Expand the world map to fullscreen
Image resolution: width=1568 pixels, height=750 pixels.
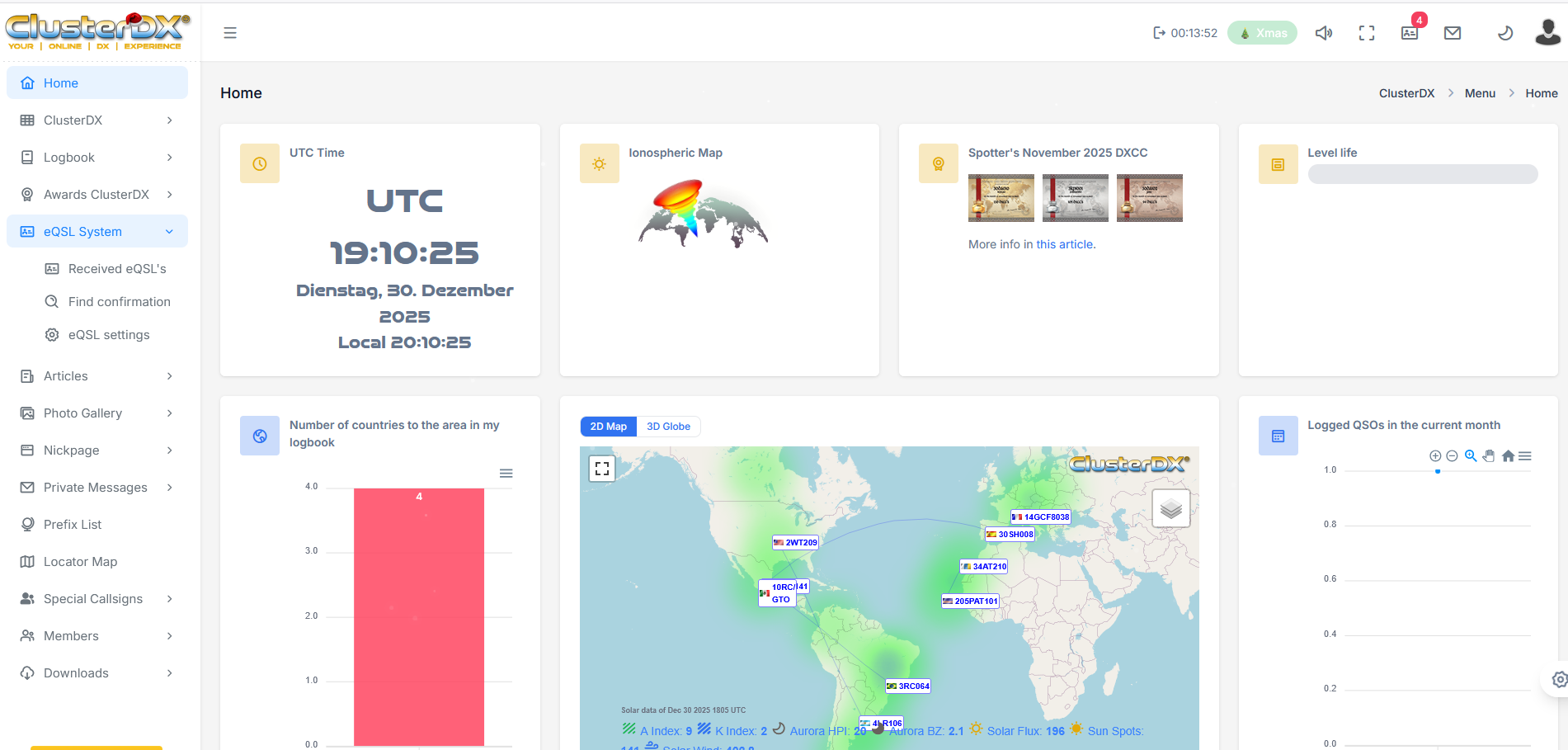click(x=602, y=469)
